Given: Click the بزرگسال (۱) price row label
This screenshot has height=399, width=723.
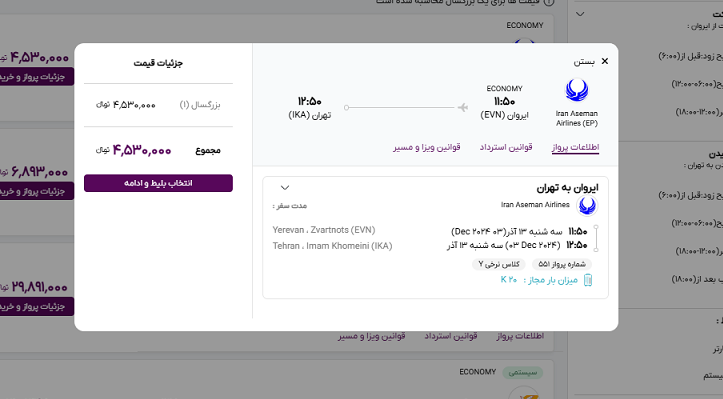Looking at the screenshot, I should point(200,105).
